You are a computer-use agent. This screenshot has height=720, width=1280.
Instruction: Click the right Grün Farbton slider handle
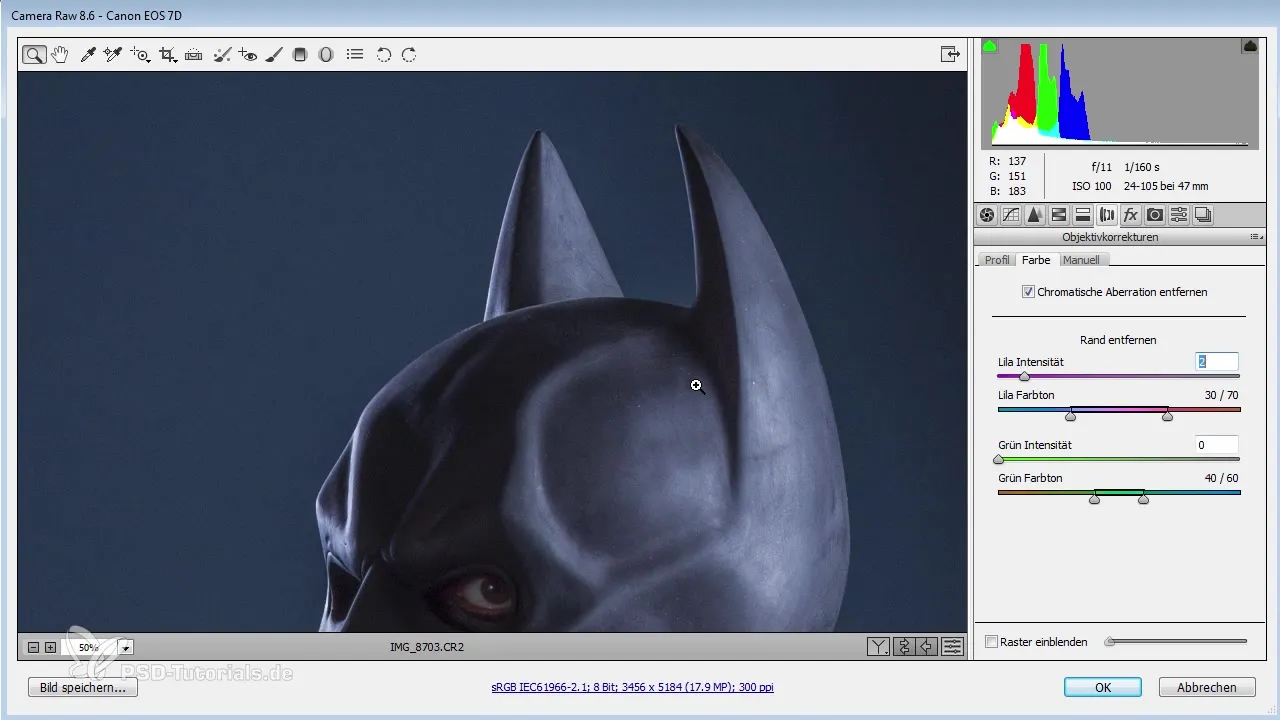coord(1143,499)
